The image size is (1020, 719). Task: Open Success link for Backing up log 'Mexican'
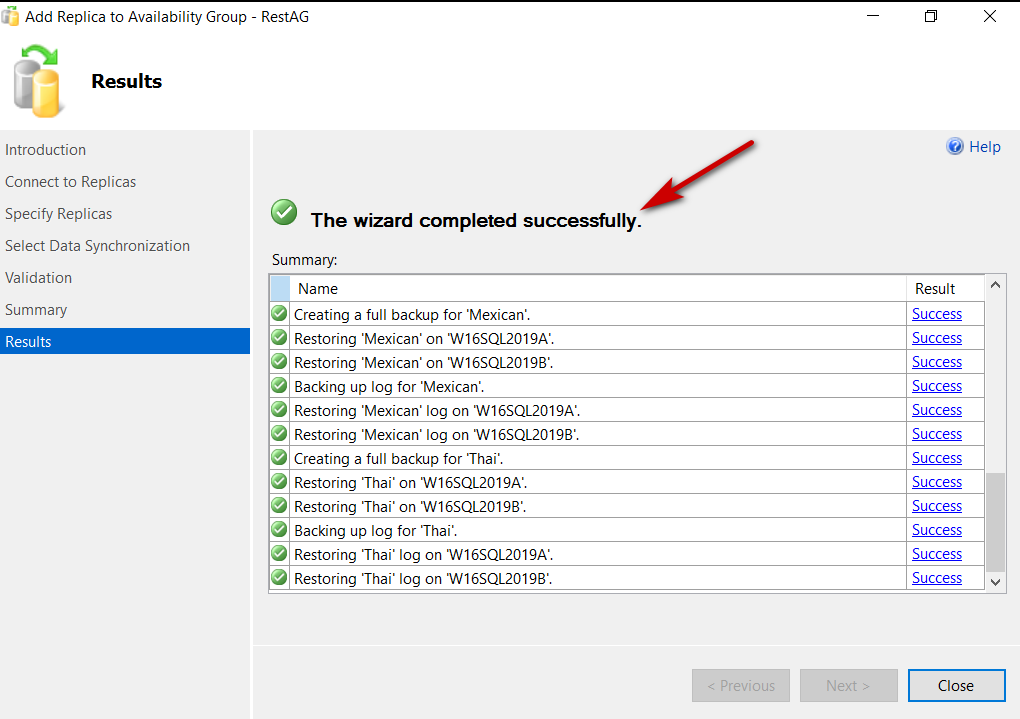click(x=936, y=386)
